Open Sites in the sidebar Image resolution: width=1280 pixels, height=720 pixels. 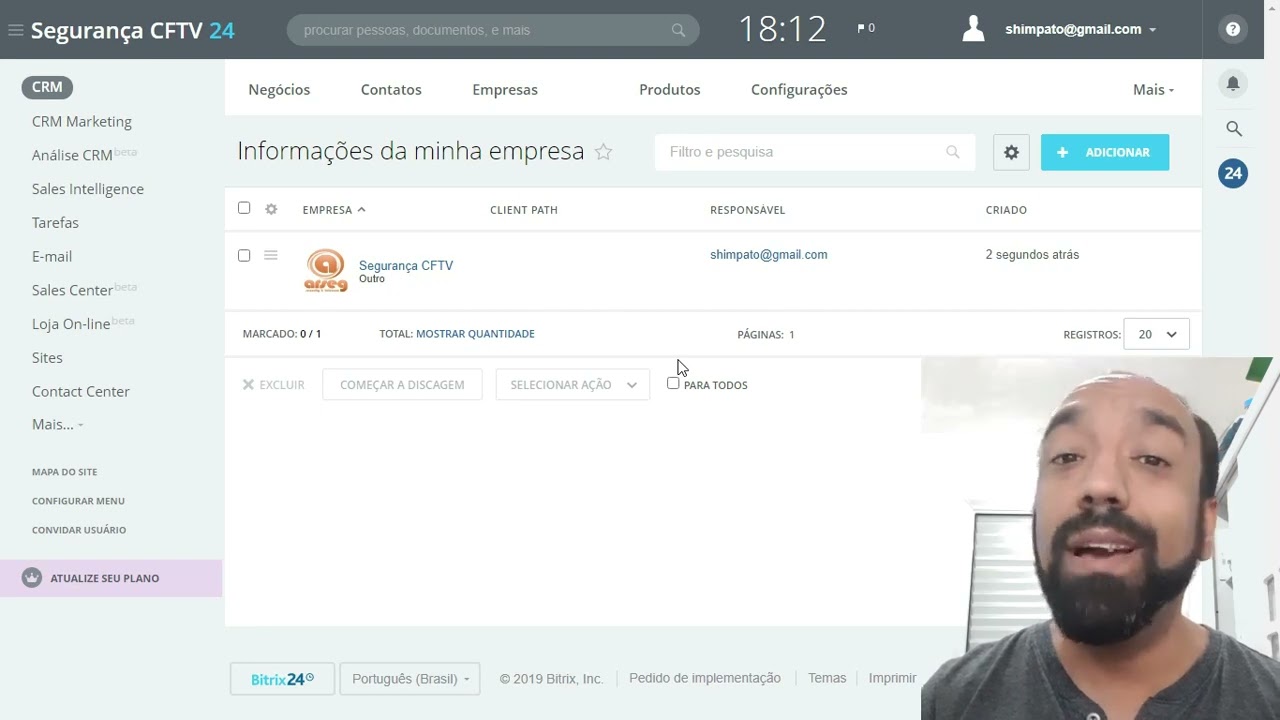(47, 357)
